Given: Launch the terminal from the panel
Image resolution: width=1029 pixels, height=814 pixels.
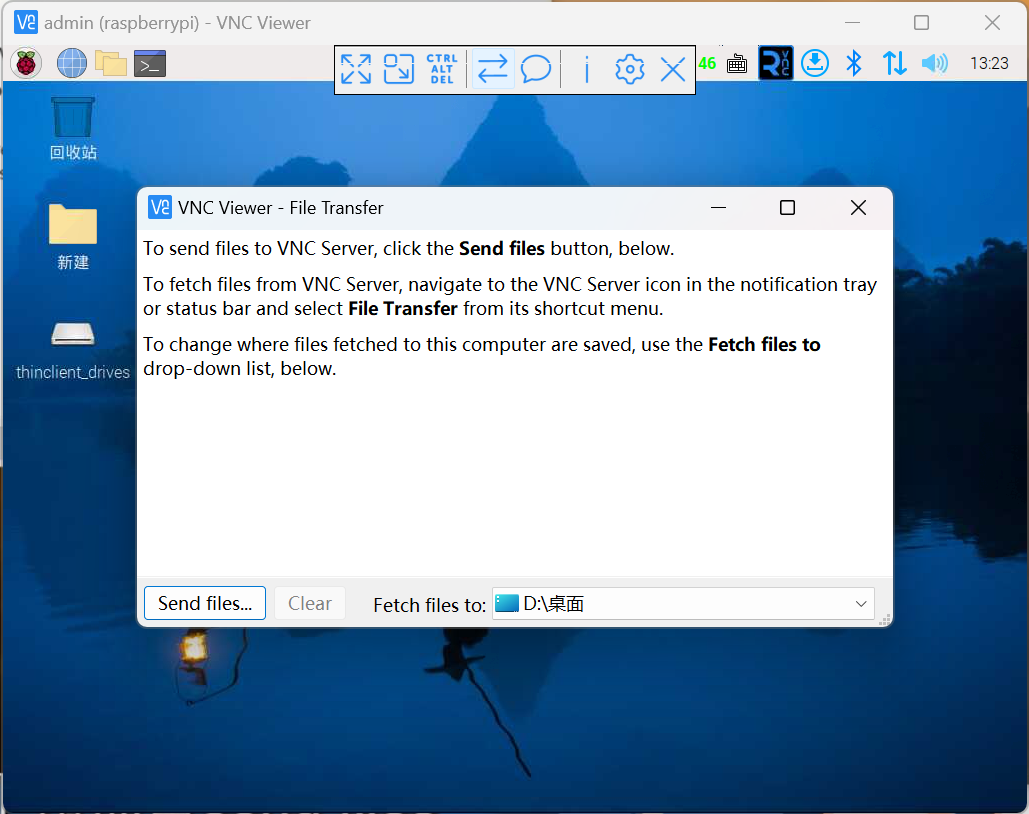Looking at the screenshot, I should (x=150, y=64).
